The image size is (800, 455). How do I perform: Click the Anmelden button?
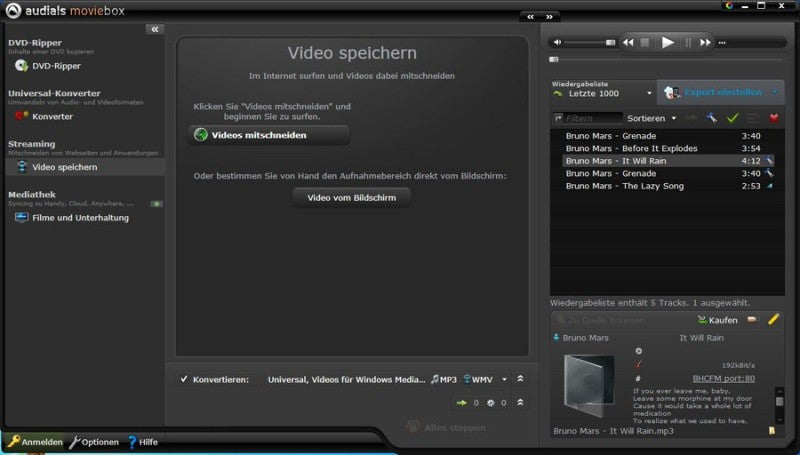pyautogui.click(x=35, y=442)
